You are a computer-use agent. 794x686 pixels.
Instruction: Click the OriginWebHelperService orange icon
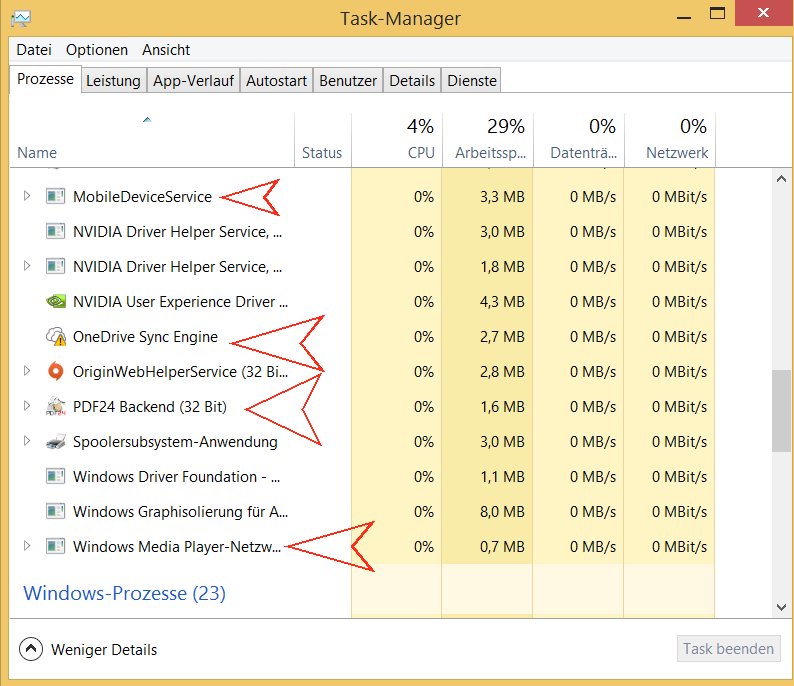coord(55,372)
